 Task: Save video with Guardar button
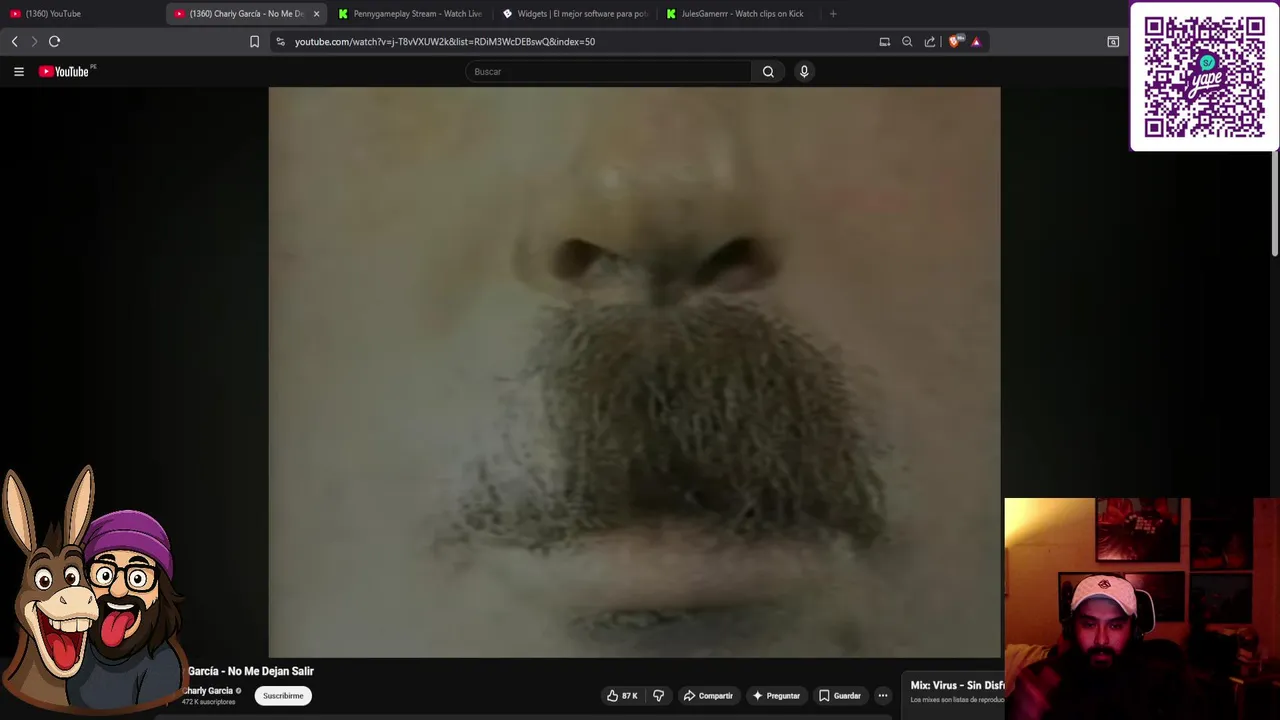pyautogui.click(x=839, y=695)
